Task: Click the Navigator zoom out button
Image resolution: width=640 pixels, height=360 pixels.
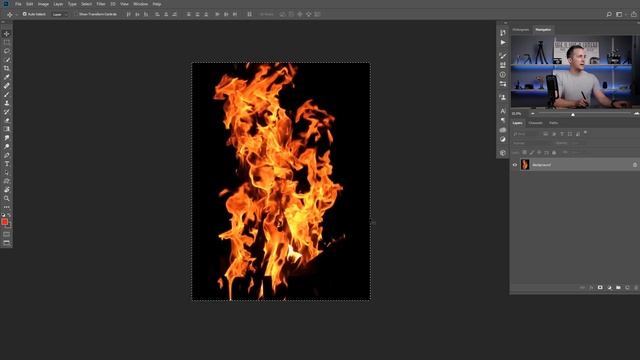Action: click(x=533, y=114)
